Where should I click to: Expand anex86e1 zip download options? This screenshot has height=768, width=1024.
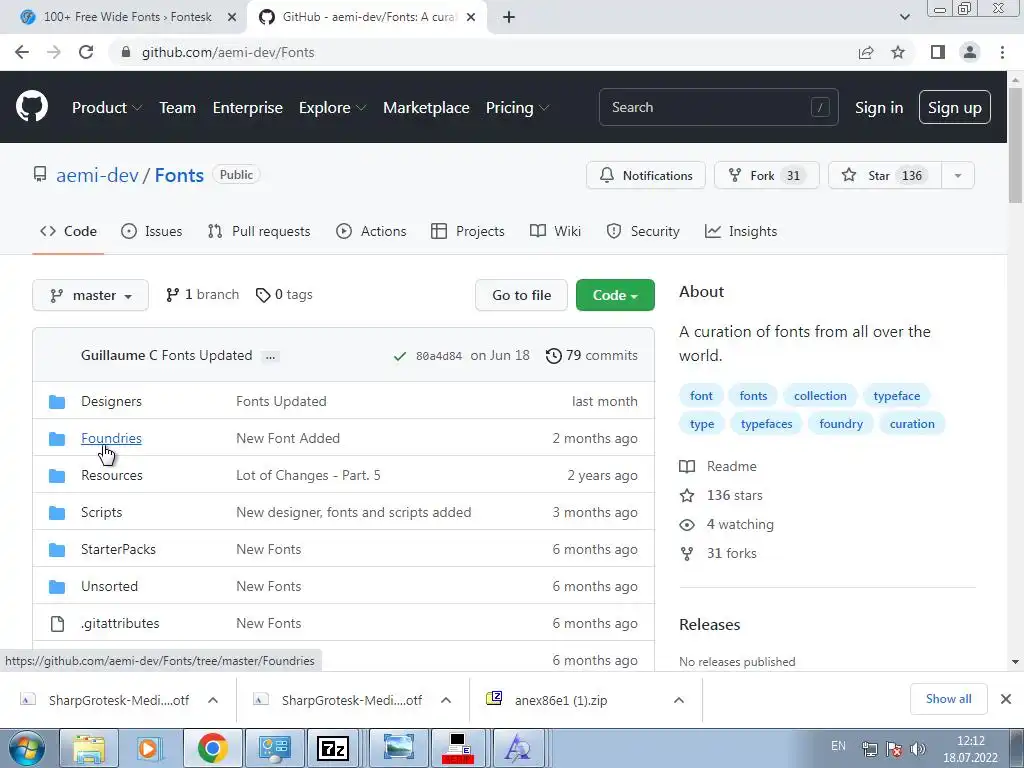pyautogui.click(x=679, y=700)
